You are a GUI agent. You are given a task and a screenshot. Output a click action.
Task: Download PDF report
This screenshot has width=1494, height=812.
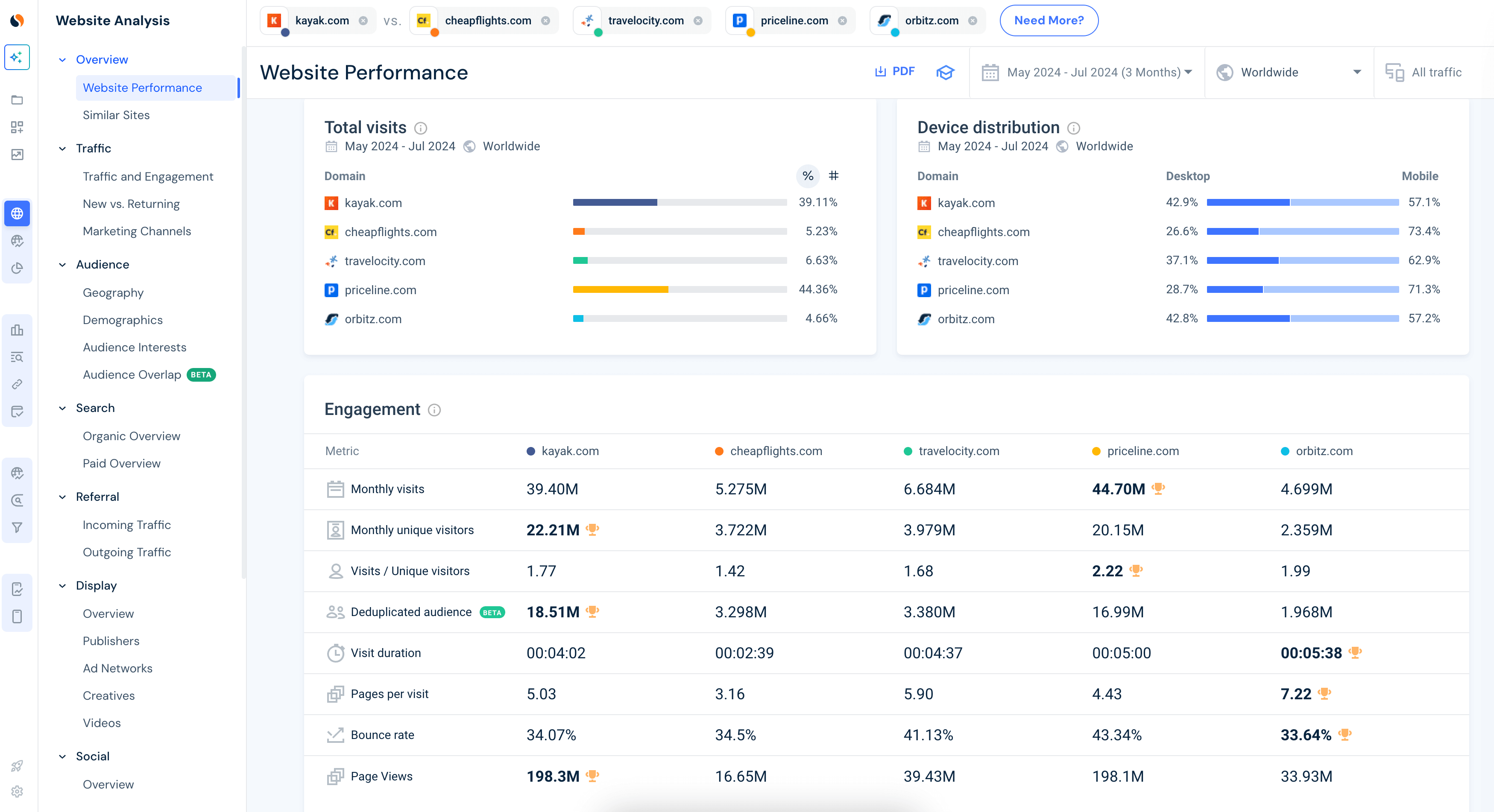pyautogui.click(x=895, y=71)
